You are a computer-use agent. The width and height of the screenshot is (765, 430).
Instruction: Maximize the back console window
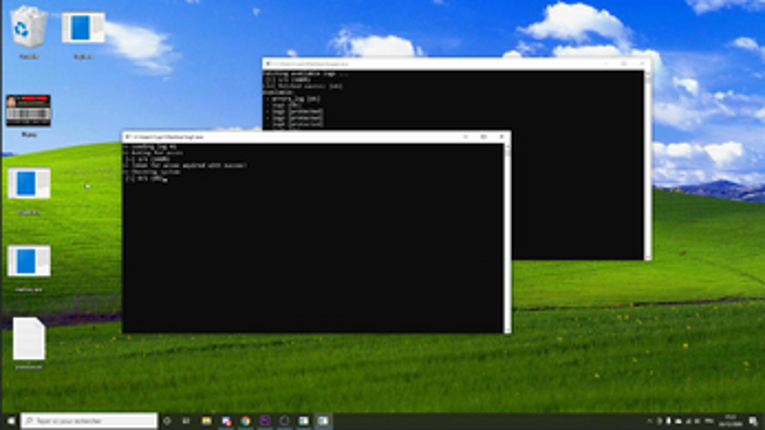coord(624,64)
